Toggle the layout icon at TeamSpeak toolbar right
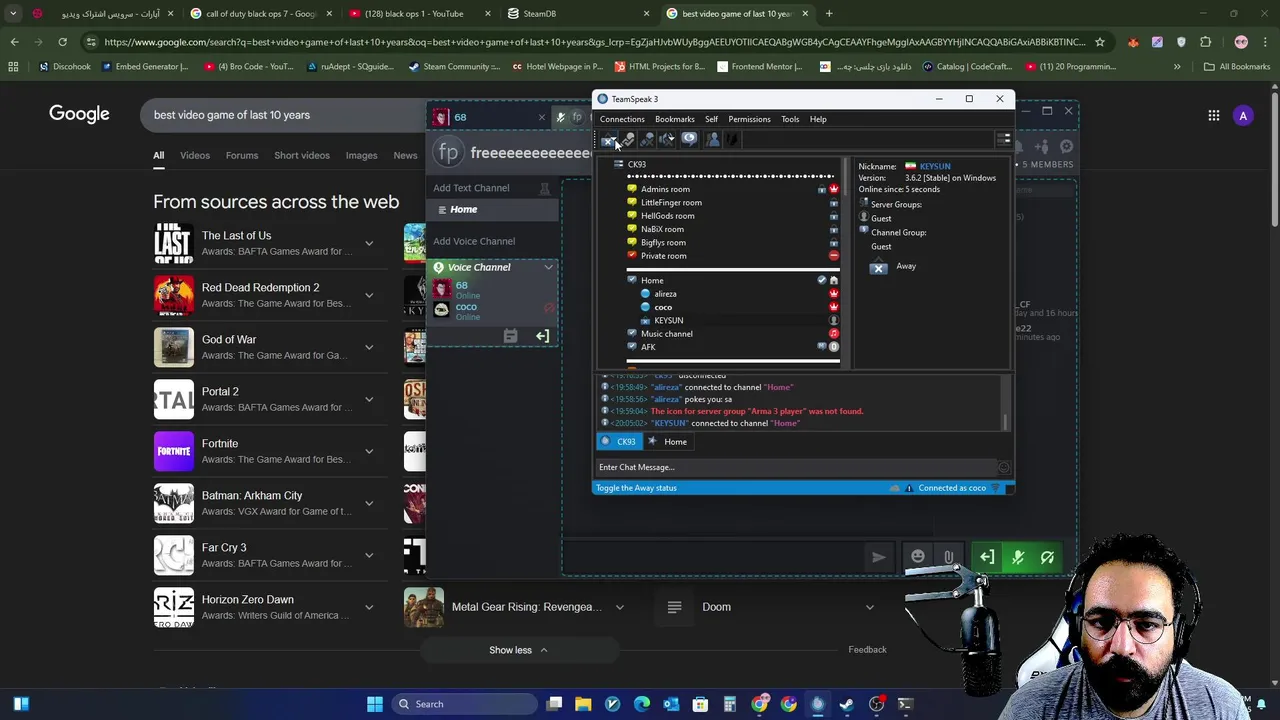 click(x=1004, y=140)
